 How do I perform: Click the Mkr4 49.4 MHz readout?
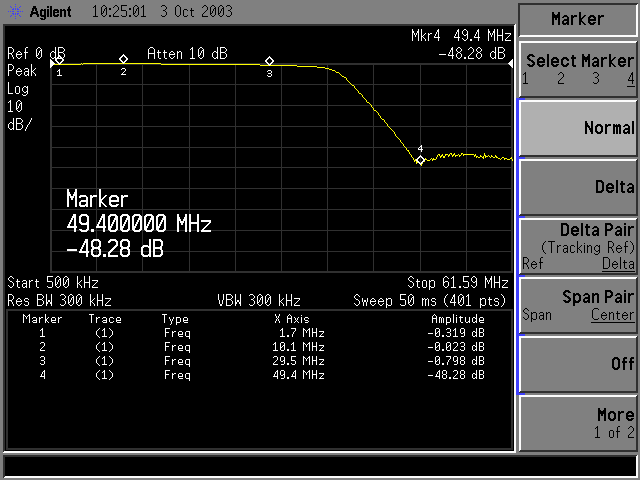tap(461, 36)
